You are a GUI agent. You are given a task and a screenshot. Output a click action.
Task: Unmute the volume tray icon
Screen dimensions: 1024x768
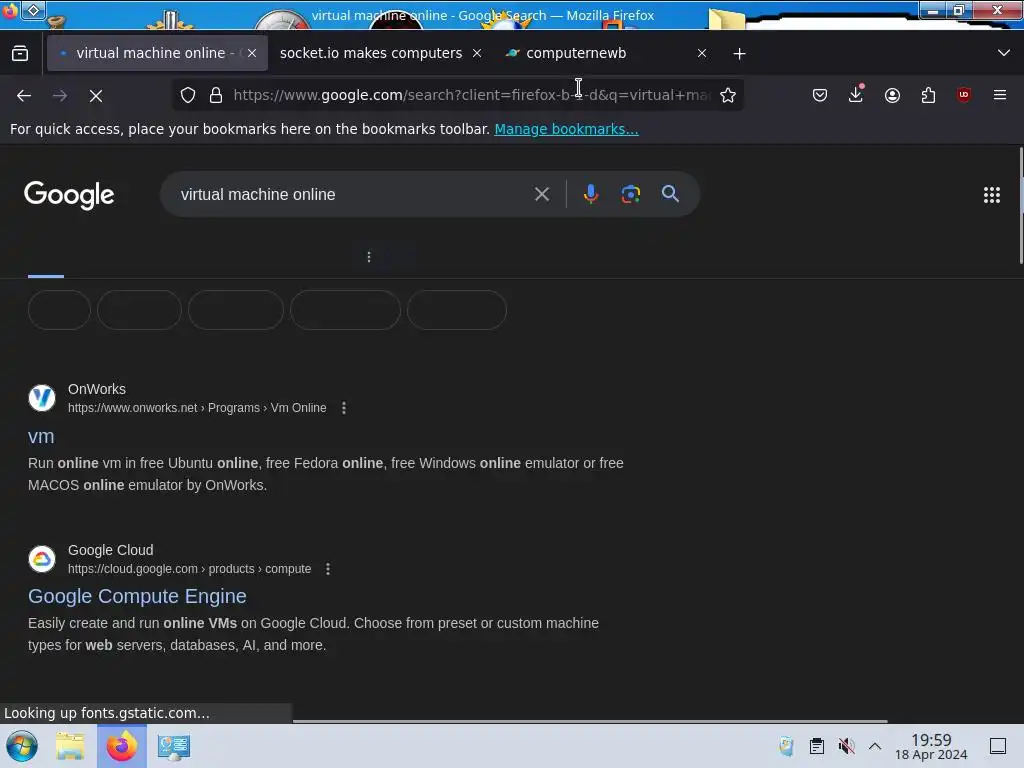click(846, 746)
